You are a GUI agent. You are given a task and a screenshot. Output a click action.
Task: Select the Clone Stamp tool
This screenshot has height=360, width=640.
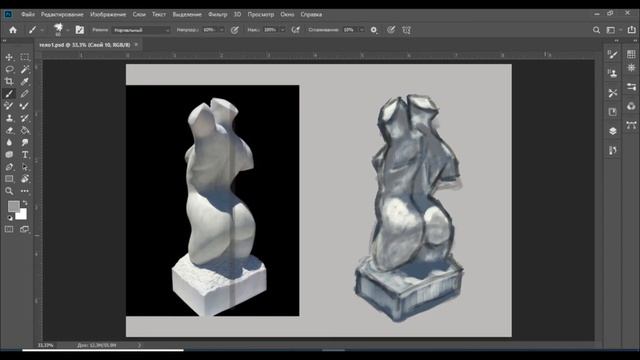9,118
